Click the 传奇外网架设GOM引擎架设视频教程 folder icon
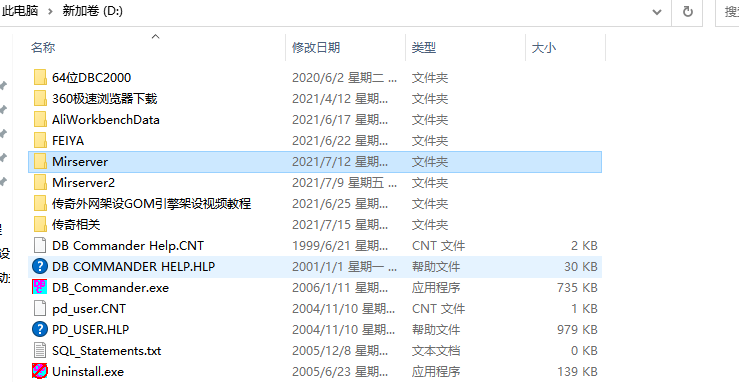 tap(40, 203)
